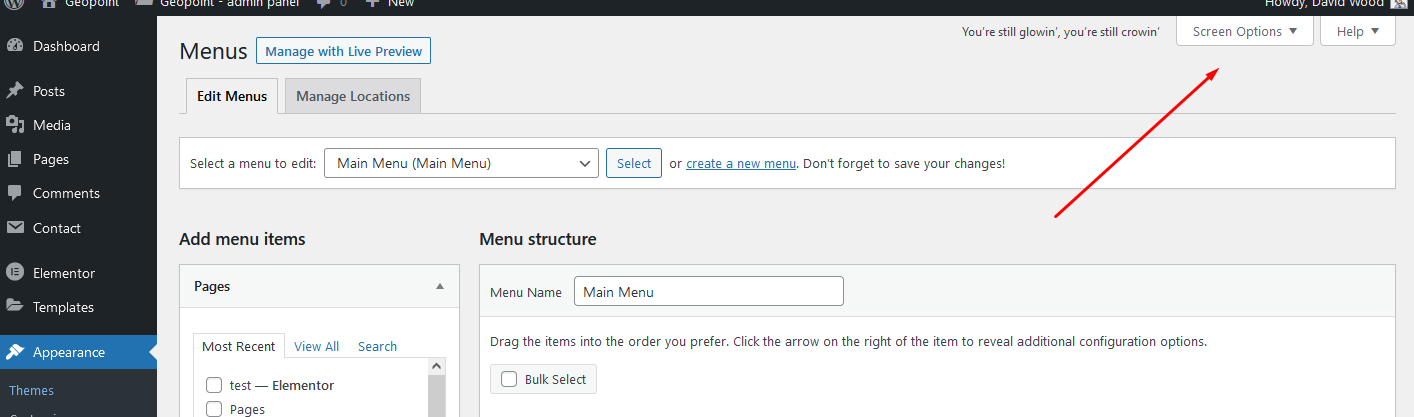The width and height of the screenshot is (1414, 417).
Task: Open Media via its sidebar icon
Action: pos(15,125)
